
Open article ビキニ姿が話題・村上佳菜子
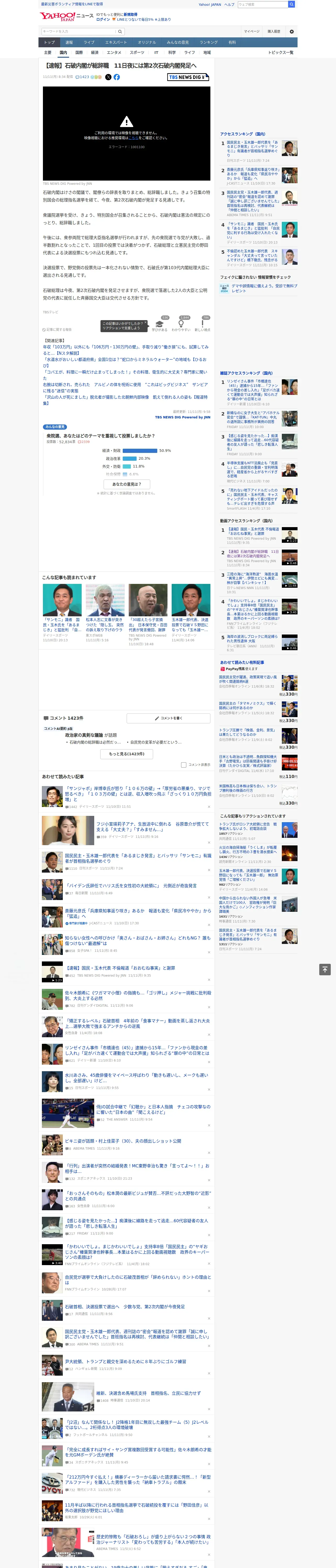(123, 1141)
